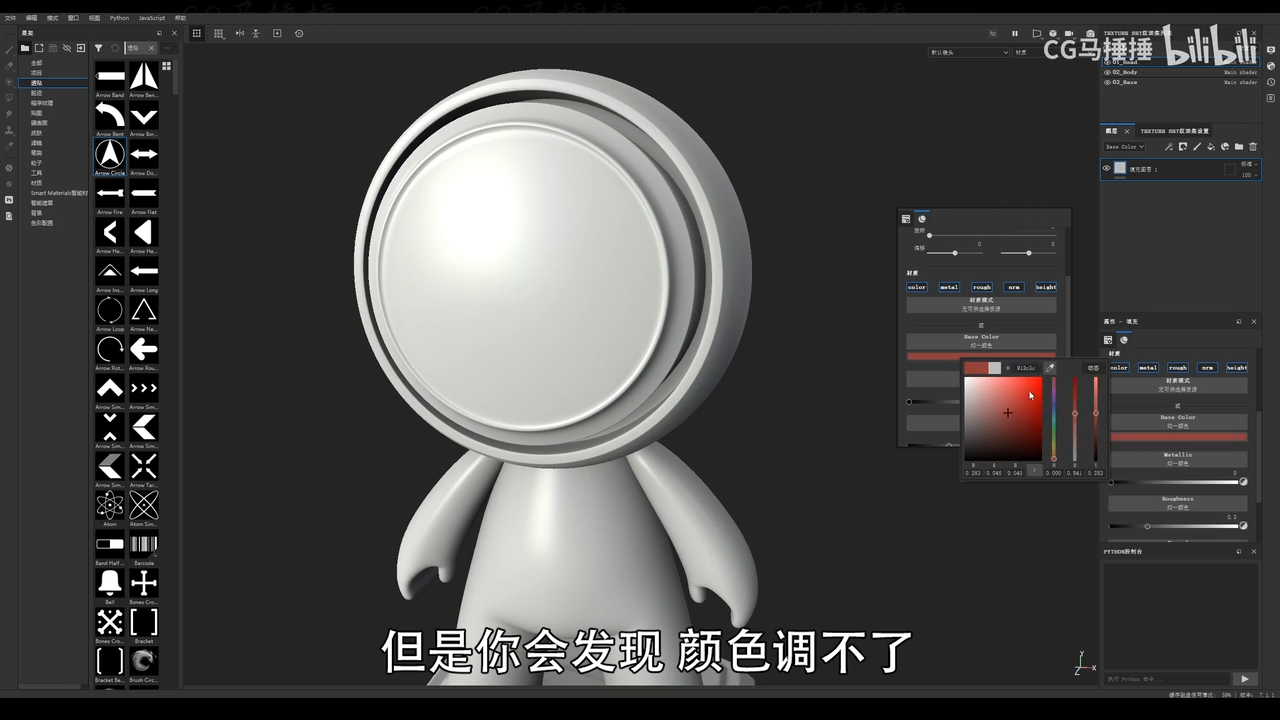The height and width of the screenshot is (720, 1280).
Task: Add a fill layer with bucket icon
Action: [x=1211, y=147]
